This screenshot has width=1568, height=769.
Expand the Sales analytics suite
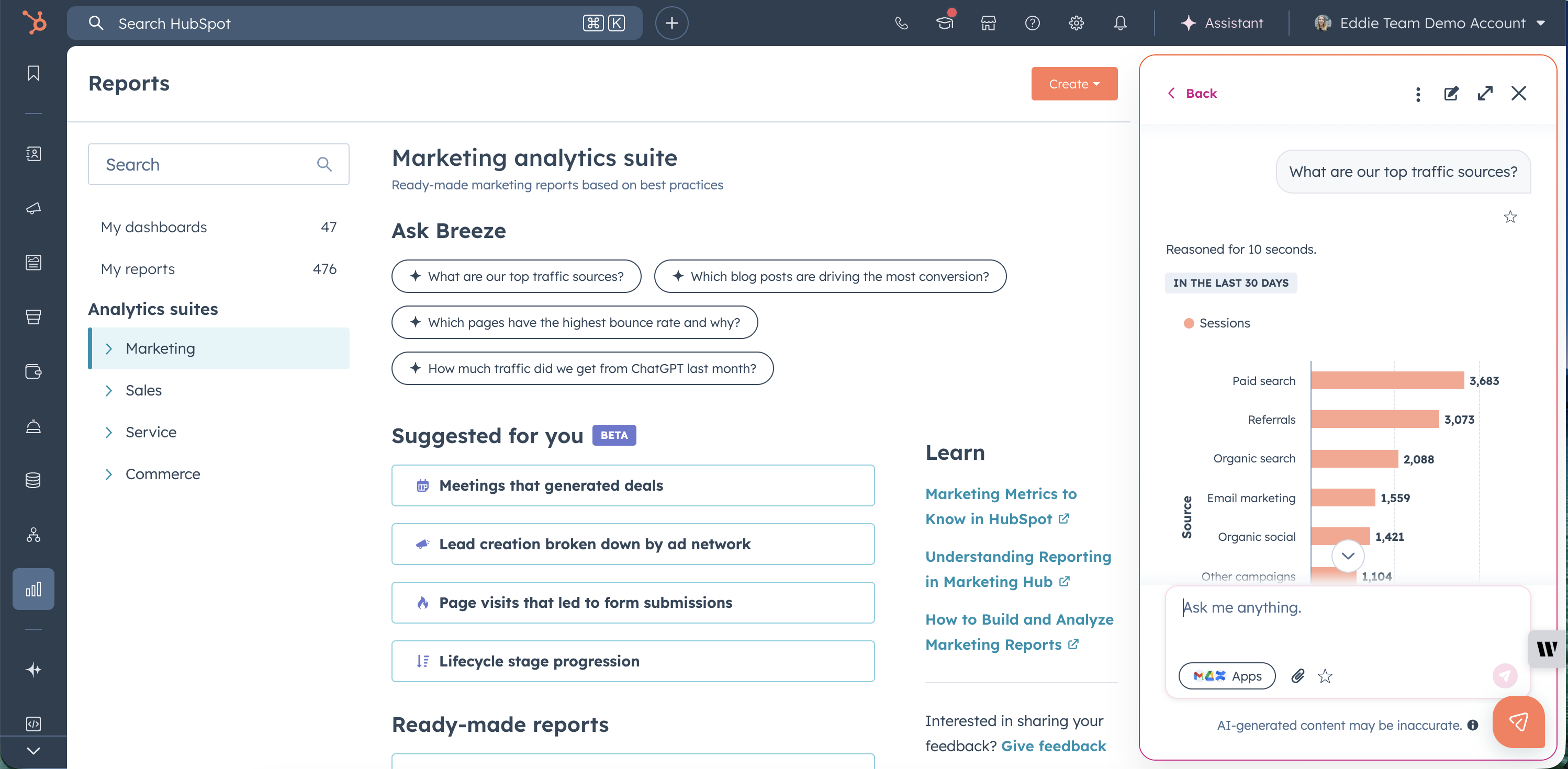click(x=143, y=390)
